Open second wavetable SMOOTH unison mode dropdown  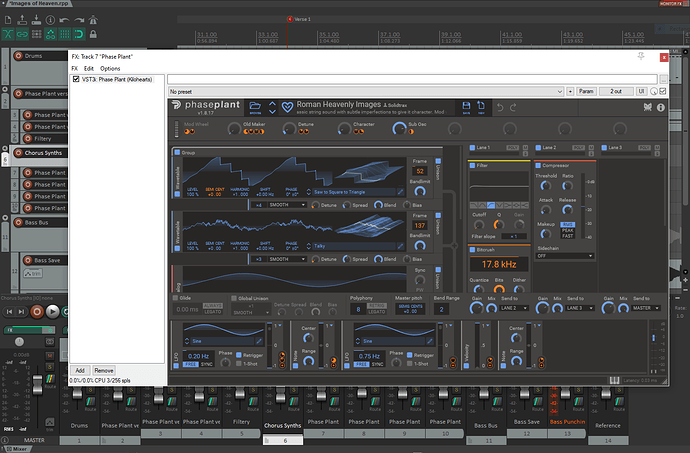coord(286,259)
